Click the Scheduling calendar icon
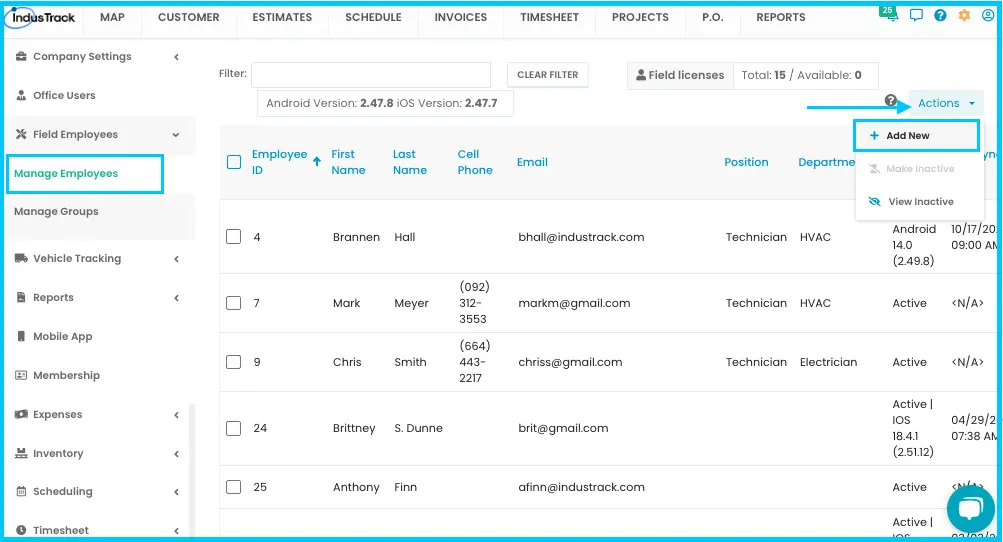Image resolution: width=1003 pixels, height=542 pixels. [21, 491]
